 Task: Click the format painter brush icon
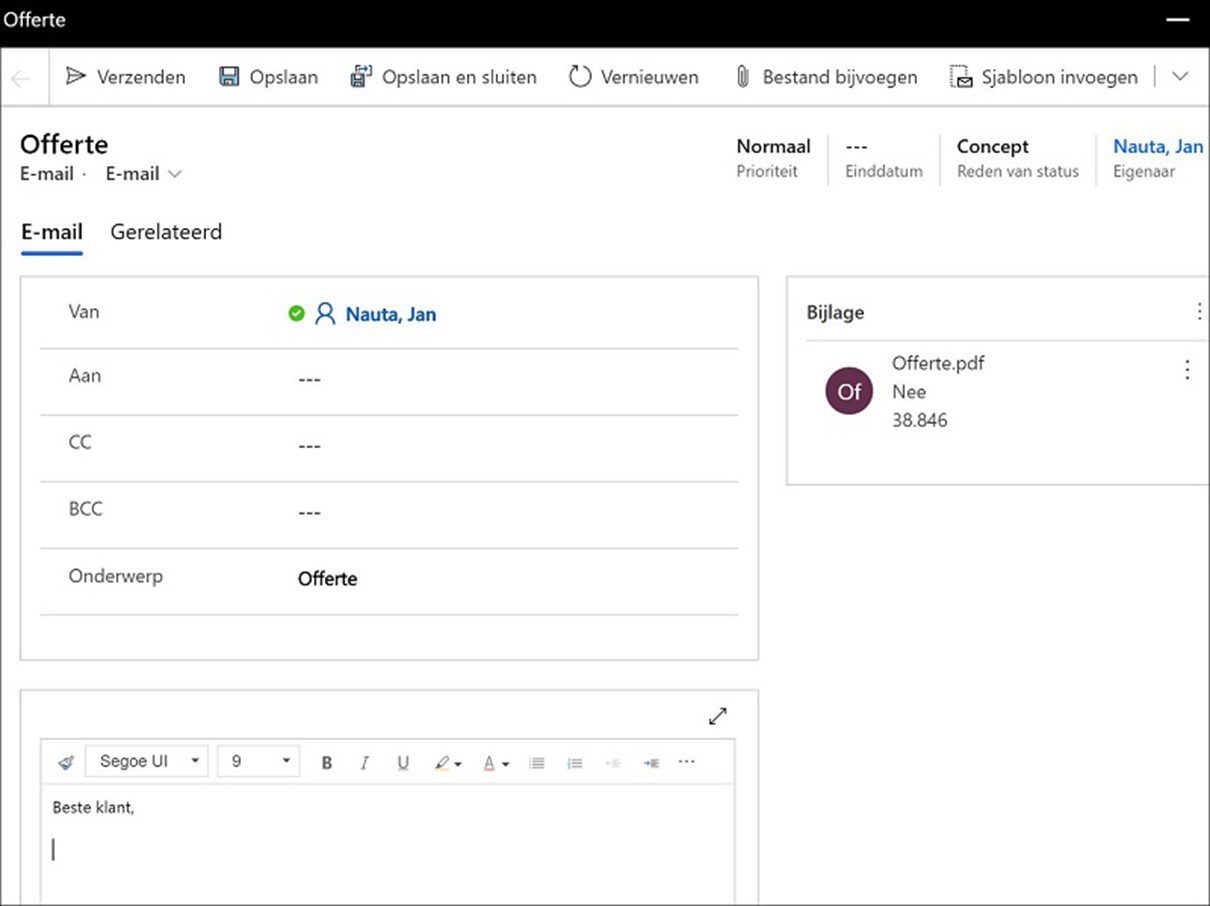[66, 762]
